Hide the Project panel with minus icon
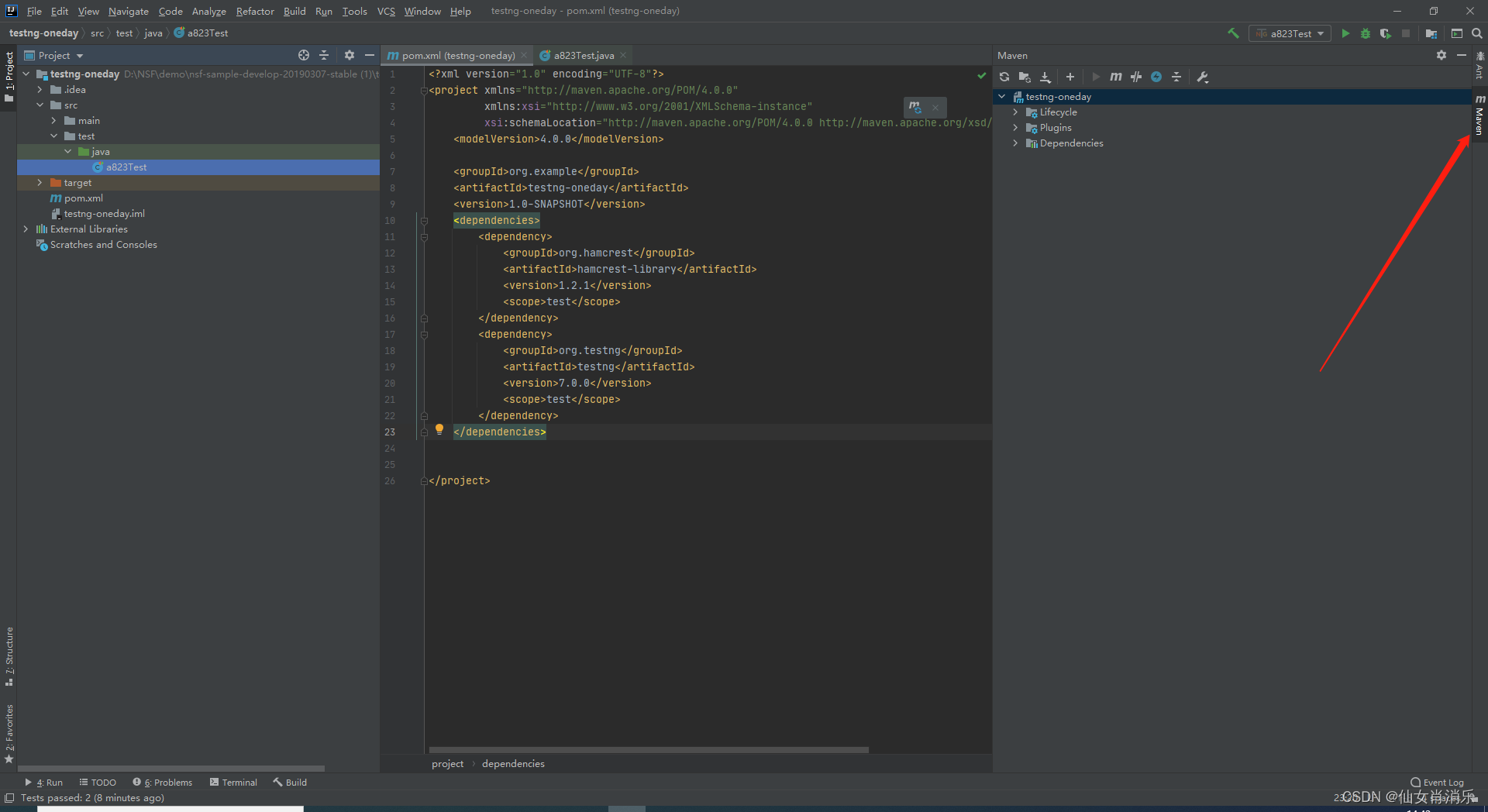The height and width of the screenshot is (812, 1488). pos(370,55)
